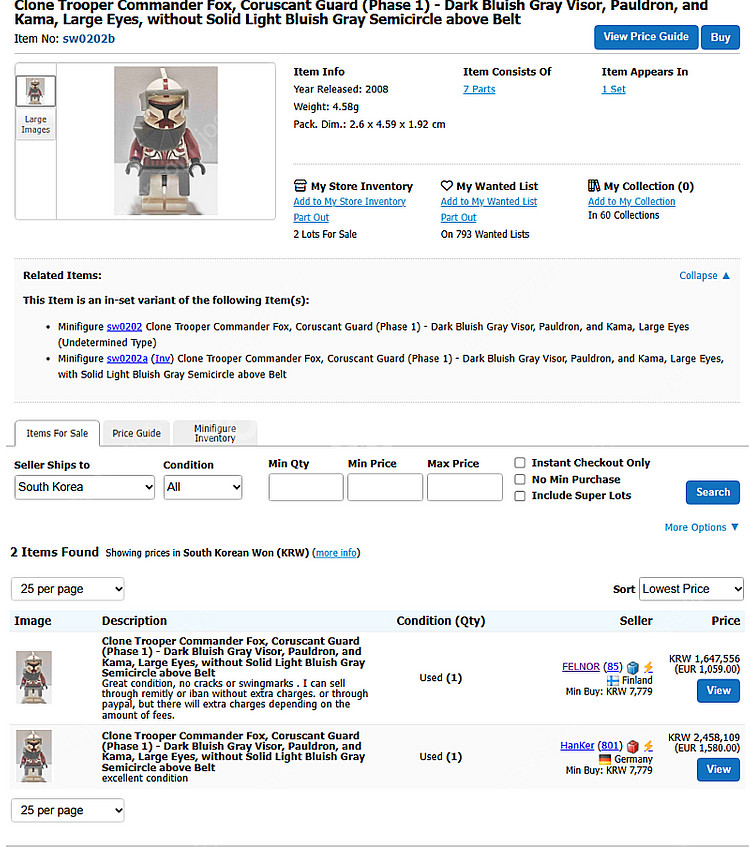
Task: Click the My Store Inventory shop icon
Action: coord(300,186)
